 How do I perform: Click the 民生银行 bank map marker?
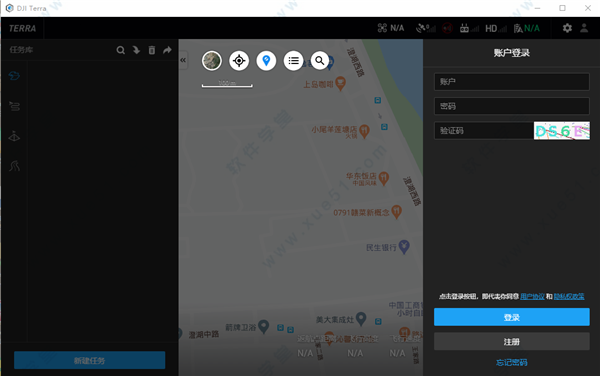pos(404,247)
